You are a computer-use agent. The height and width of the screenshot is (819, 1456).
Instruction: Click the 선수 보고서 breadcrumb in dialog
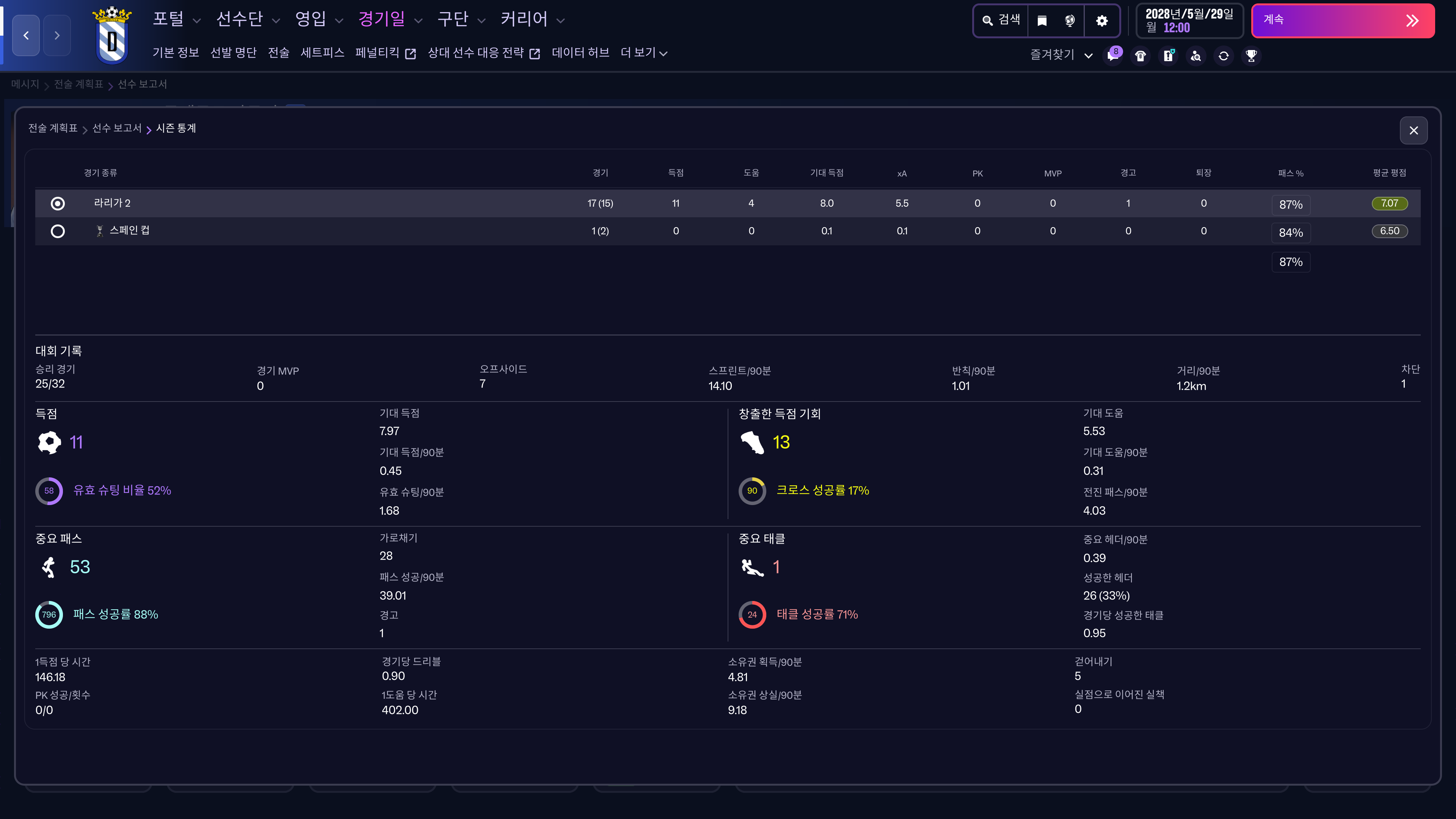point(117,128)
